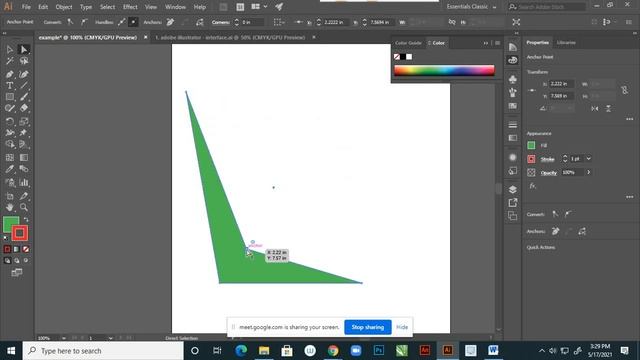Open more Transform options ellipsis
This screenshot has height=360, width=640.
point(629,119)
